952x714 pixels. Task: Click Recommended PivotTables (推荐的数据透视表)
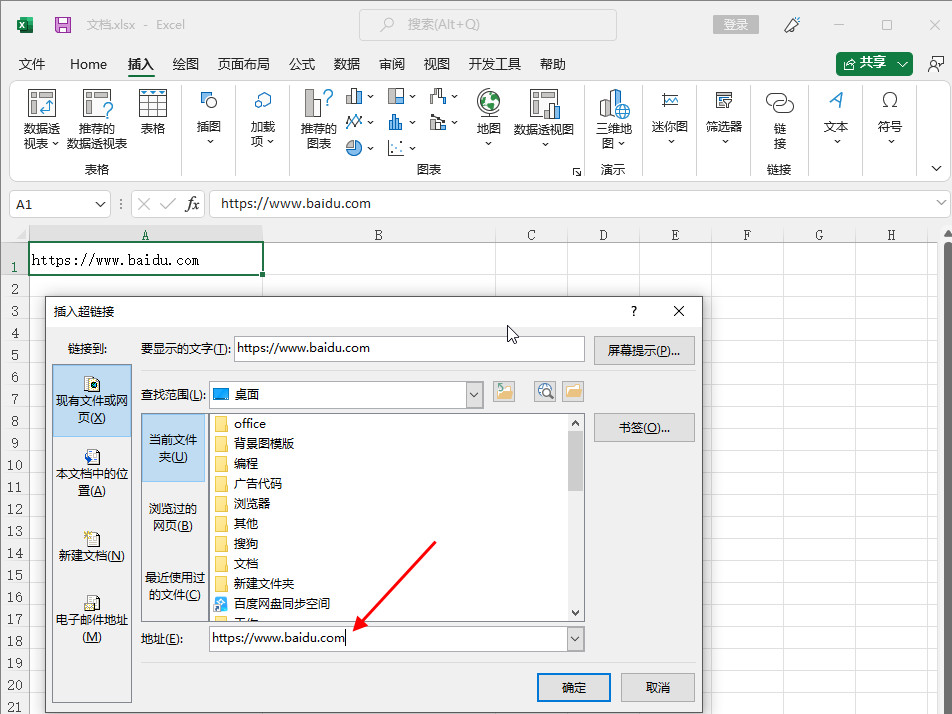point(97,120)
